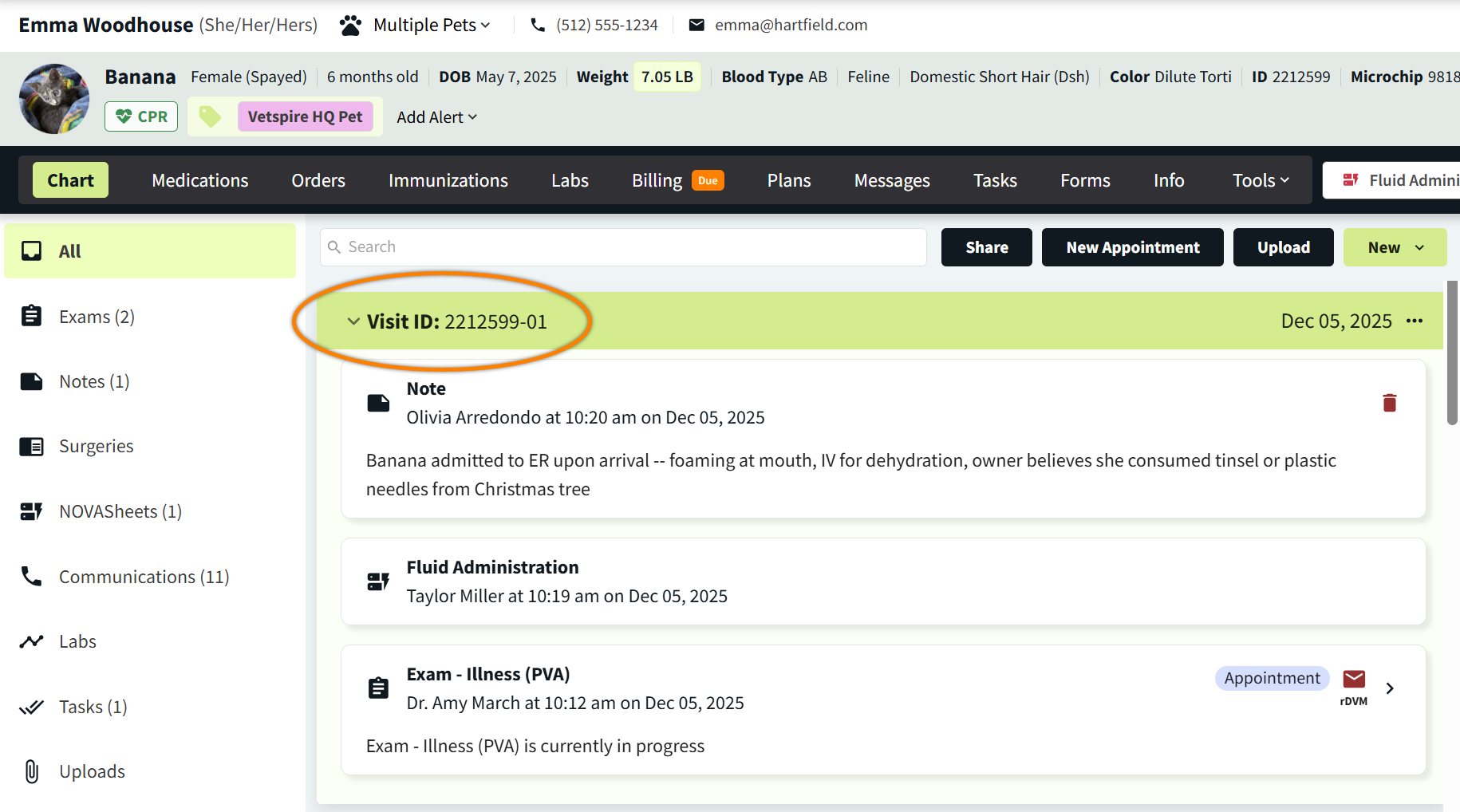Expand the exam with the right chevron
The height and width of the screenshot is (812, 1460).
pyautogui.click(x=1390, y=688)
